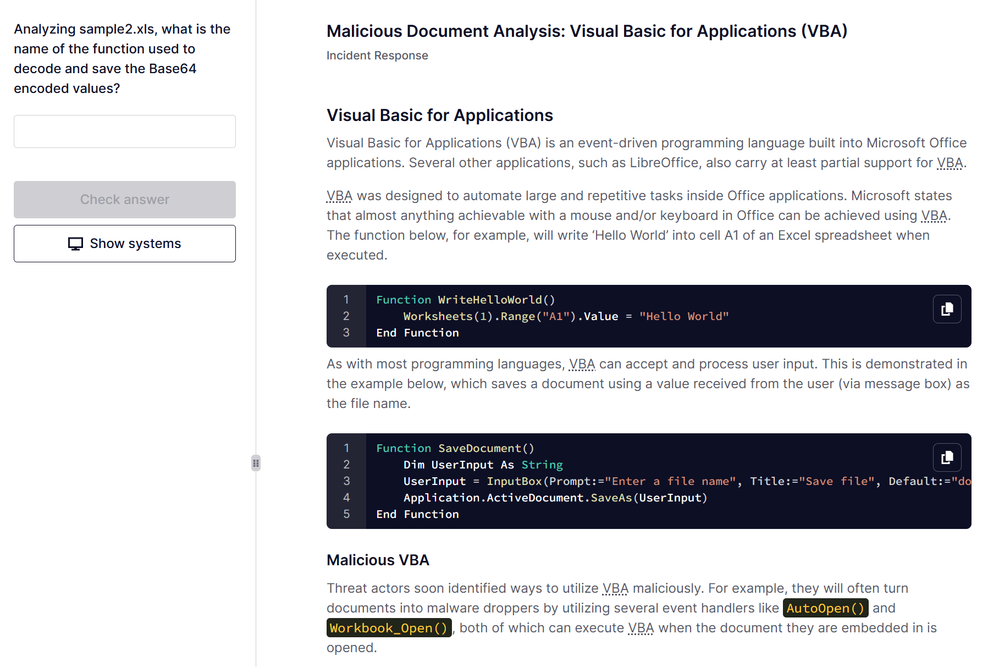Screen dimensions: 999x667
Task: Click the Dim UserInput As String line
Action: click(x=483, y=464)
